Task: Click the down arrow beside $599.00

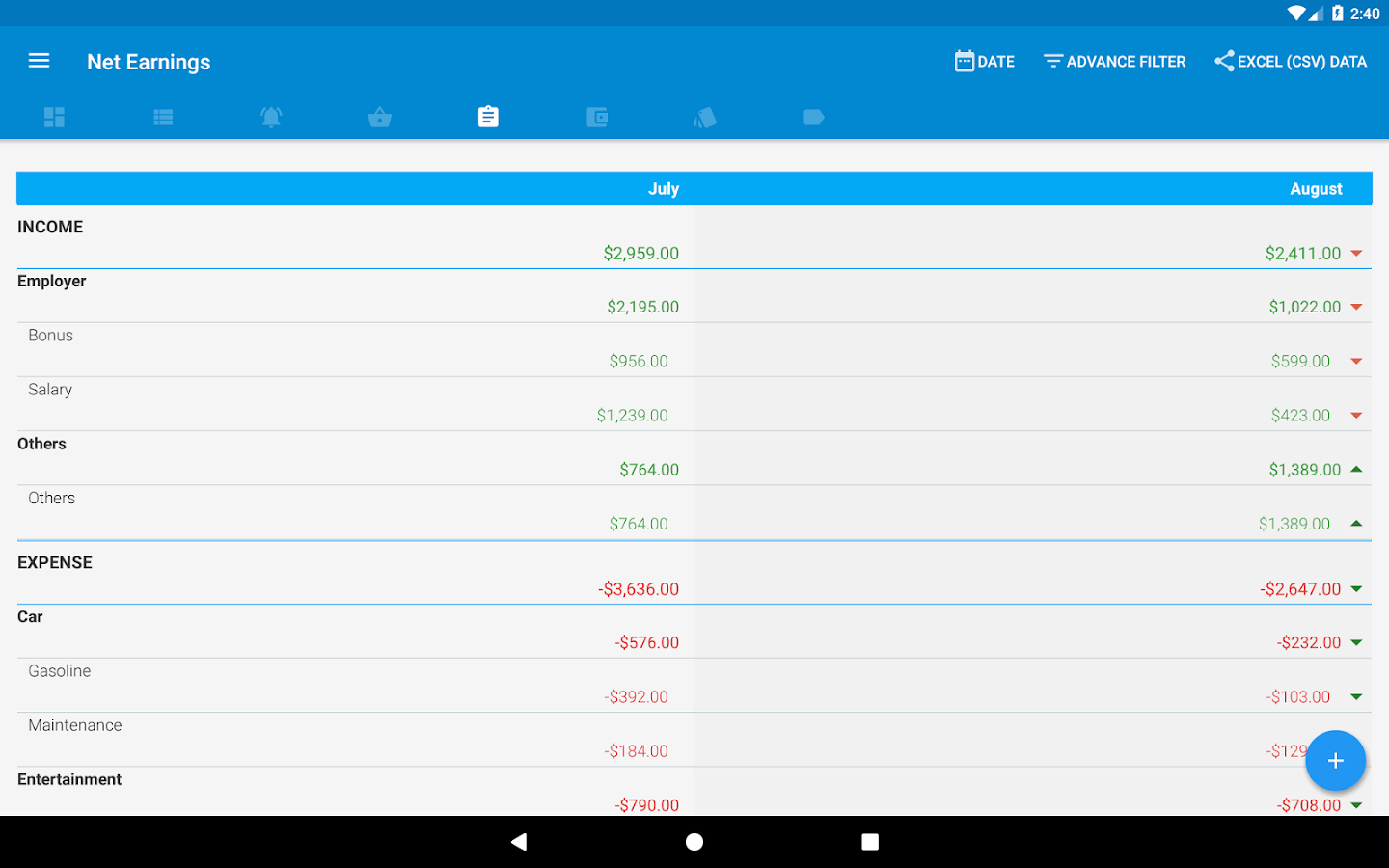Action: [x=1356, y=361]
